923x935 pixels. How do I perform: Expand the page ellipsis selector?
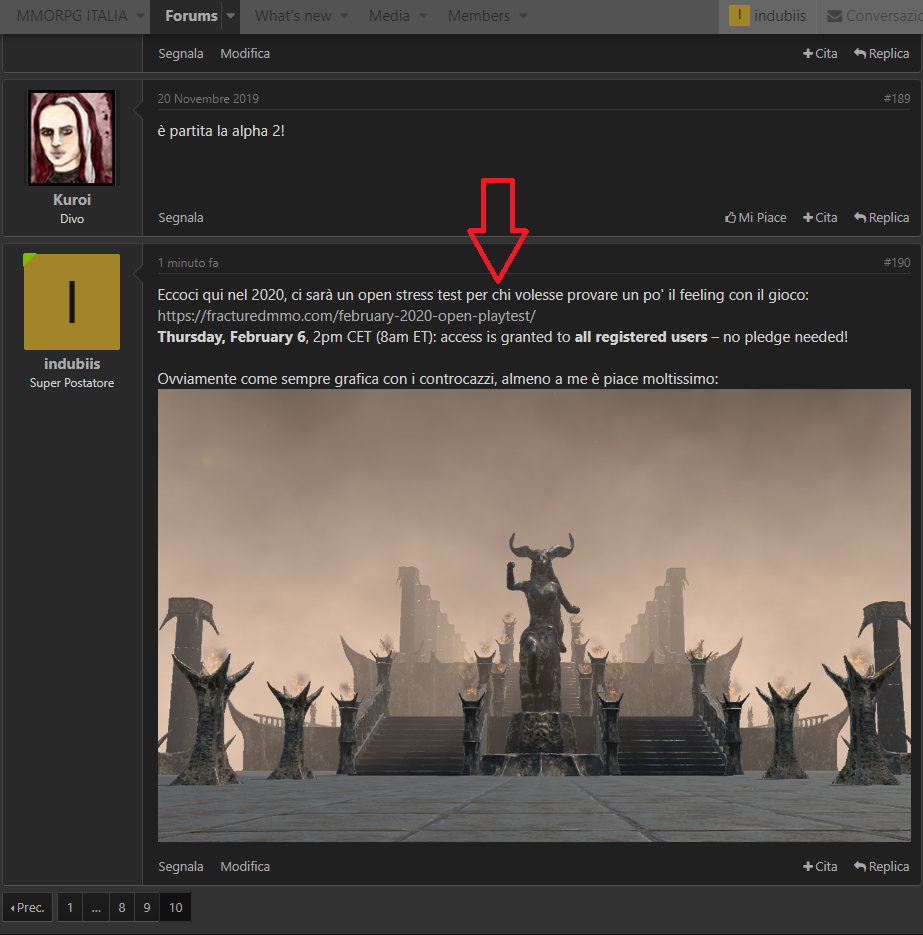click(96, 908)
